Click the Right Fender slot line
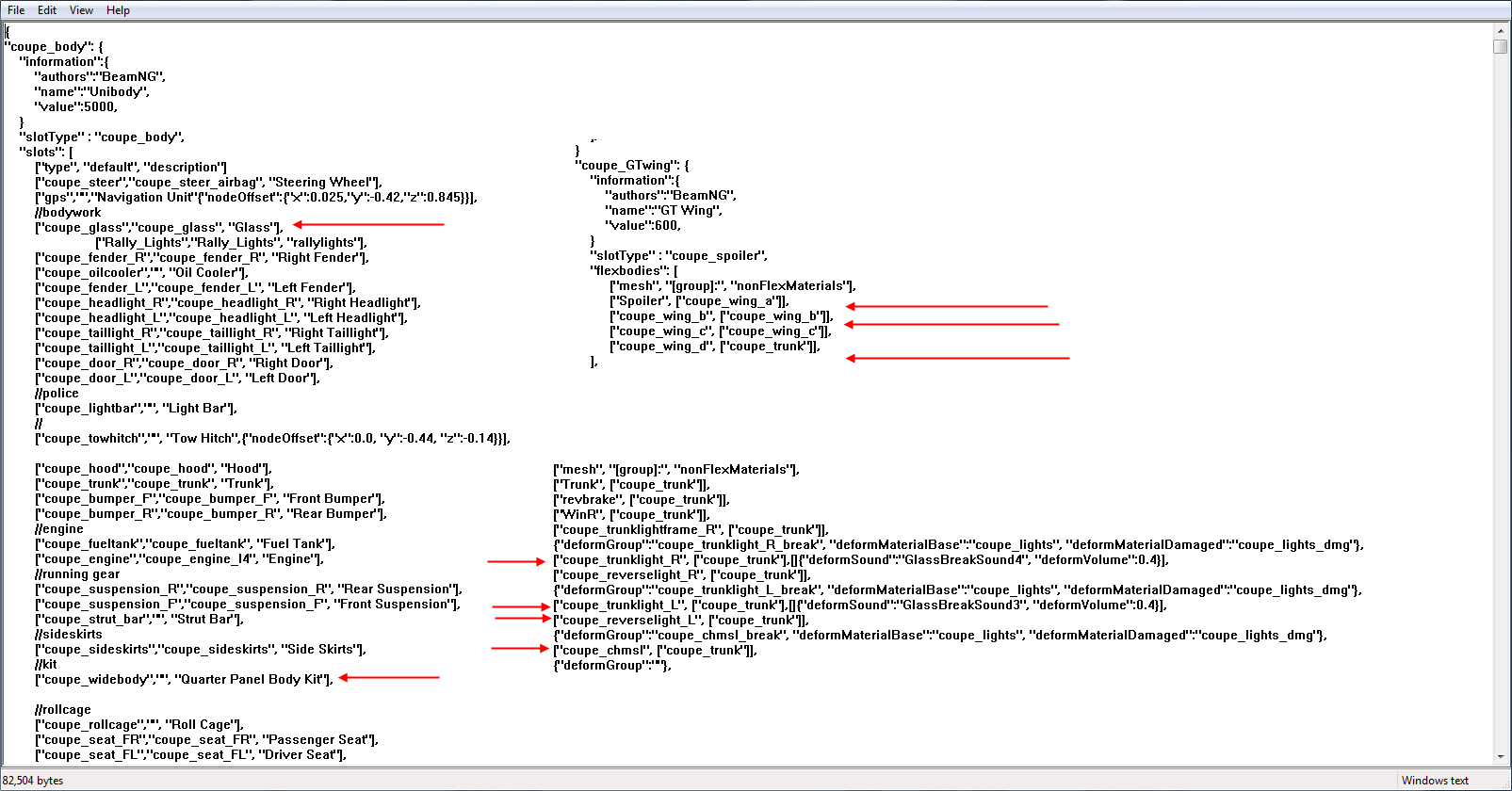Viewport: 1512px width, 791px height. click(x=202, y=257)
